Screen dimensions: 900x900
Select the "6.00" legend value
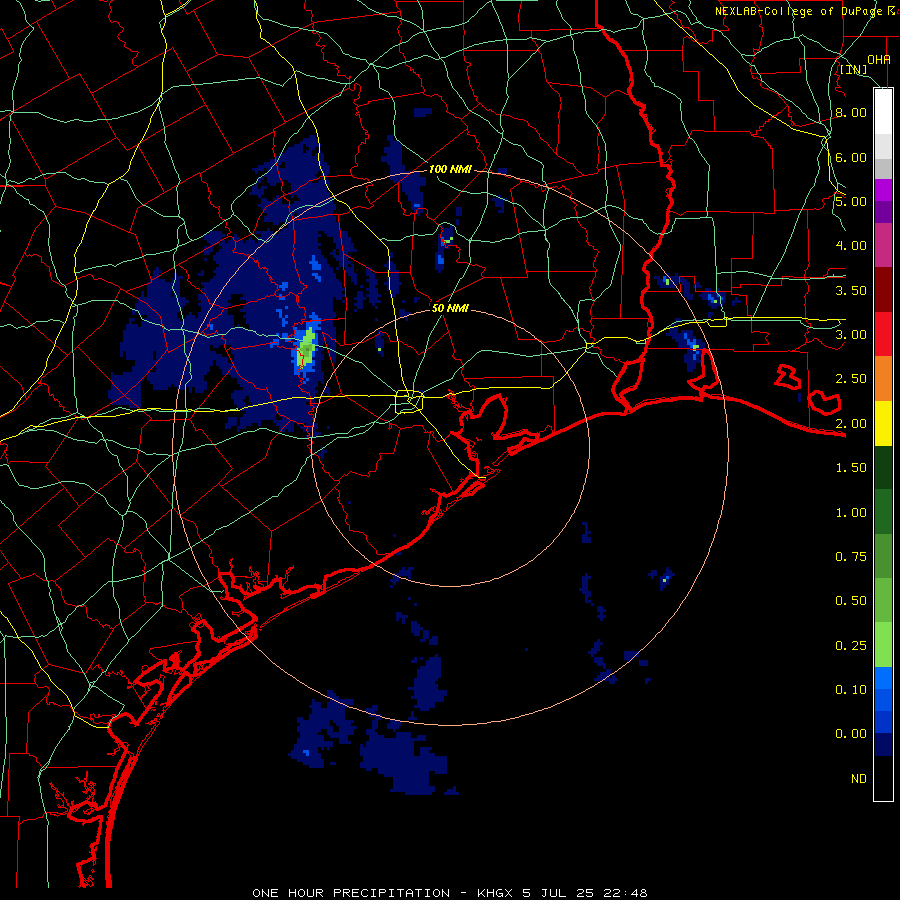[851, 157]
